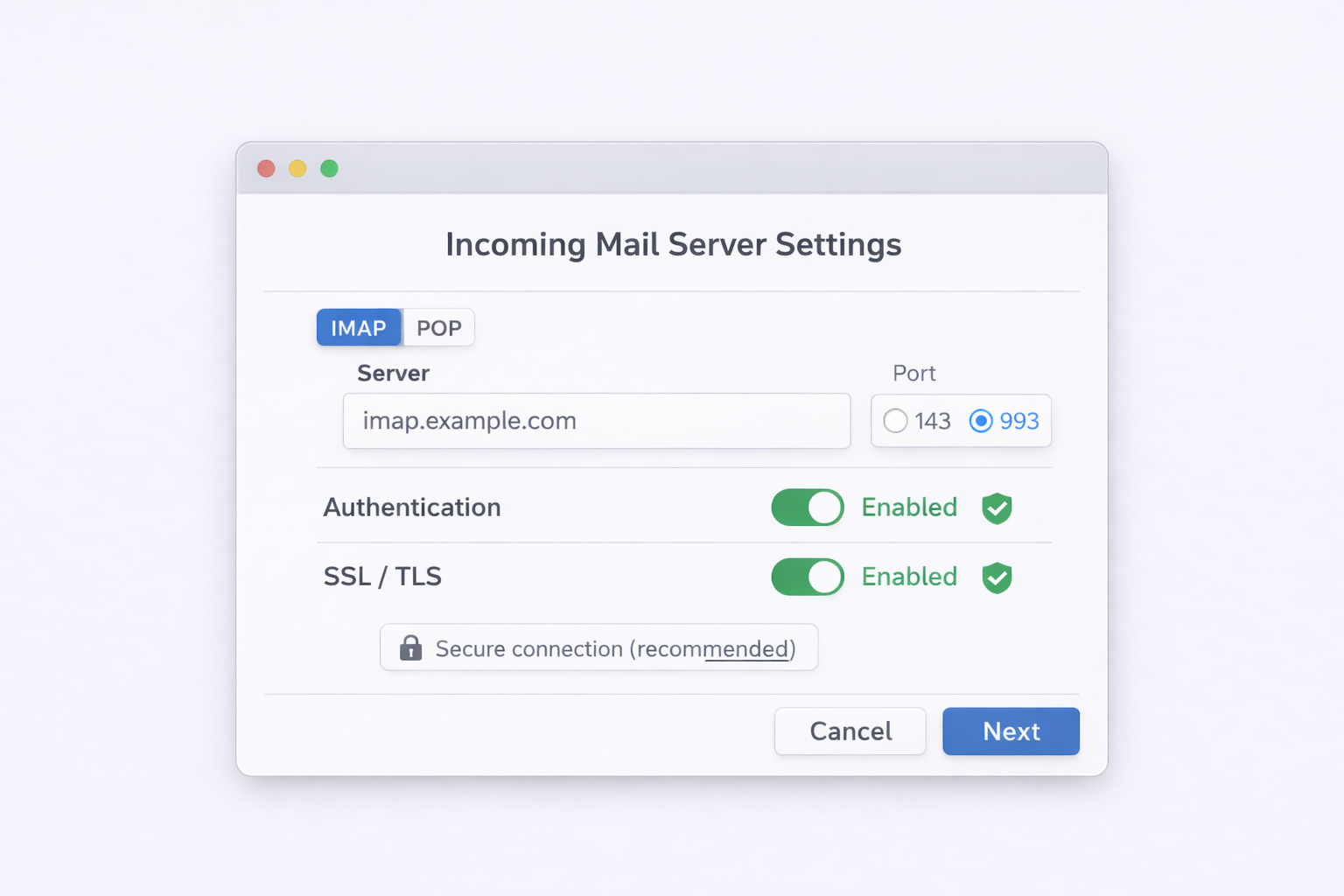Image resolution: width=1344 pixels, height=896 pixels.
Task: Toggle the Authentication switch off
Action: pos(807,507)
